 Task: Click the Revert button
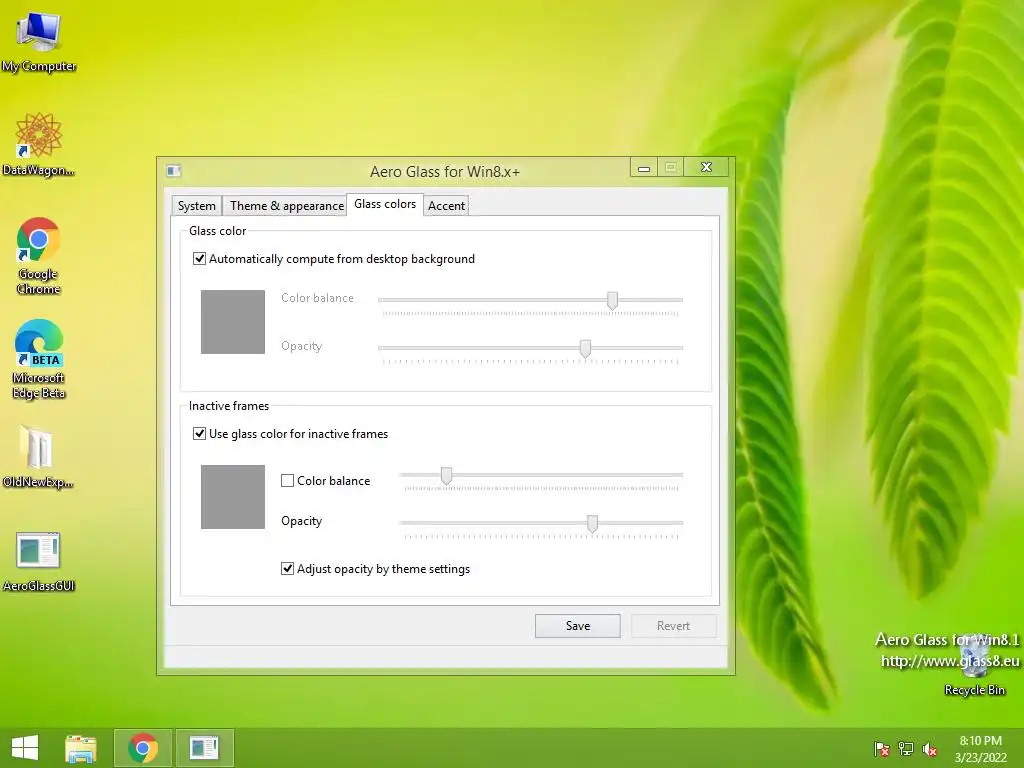pos(673,626)
